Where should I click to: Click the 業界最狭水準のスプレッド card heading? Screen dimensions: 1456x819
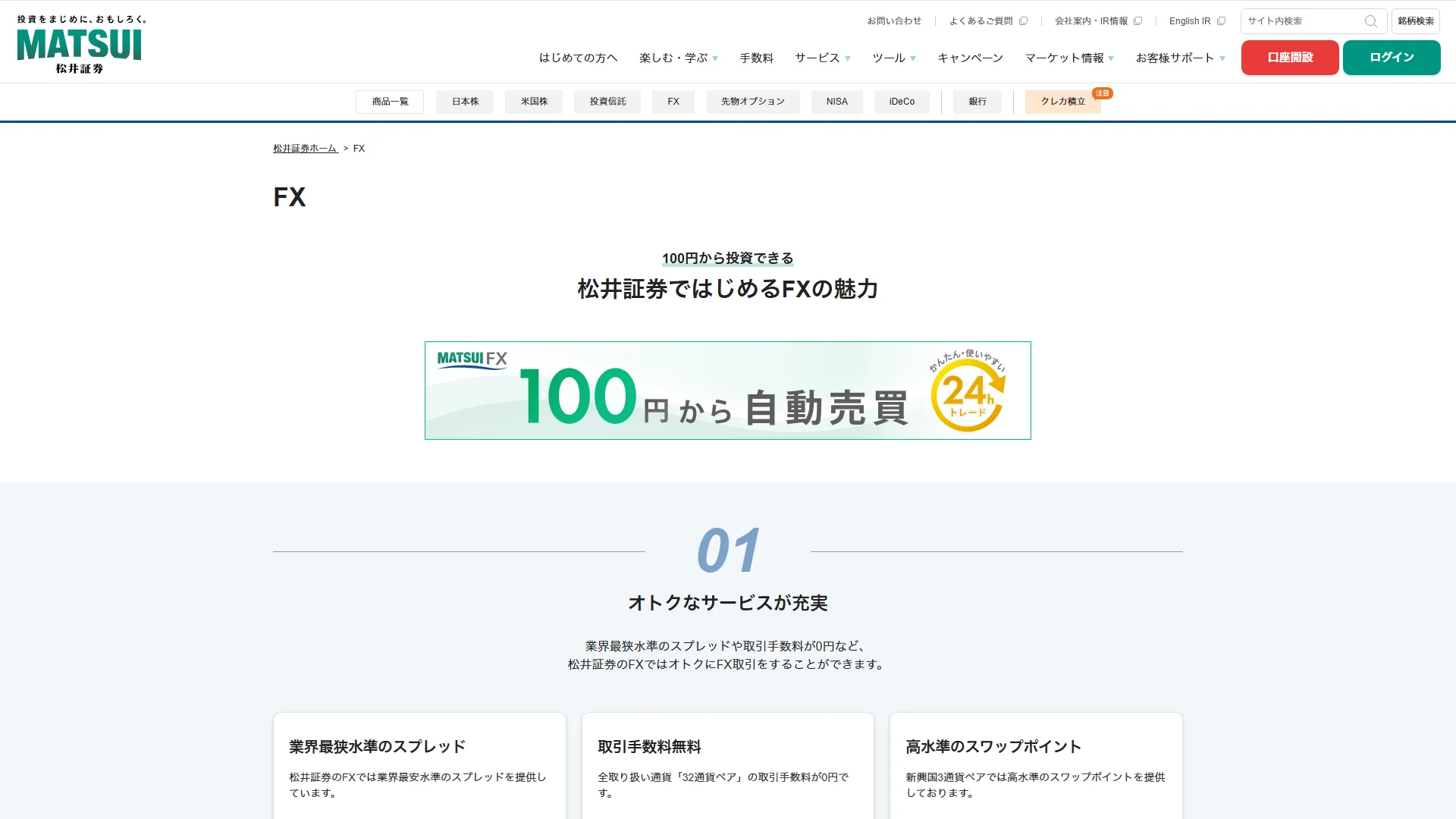(x=378, y=747)
